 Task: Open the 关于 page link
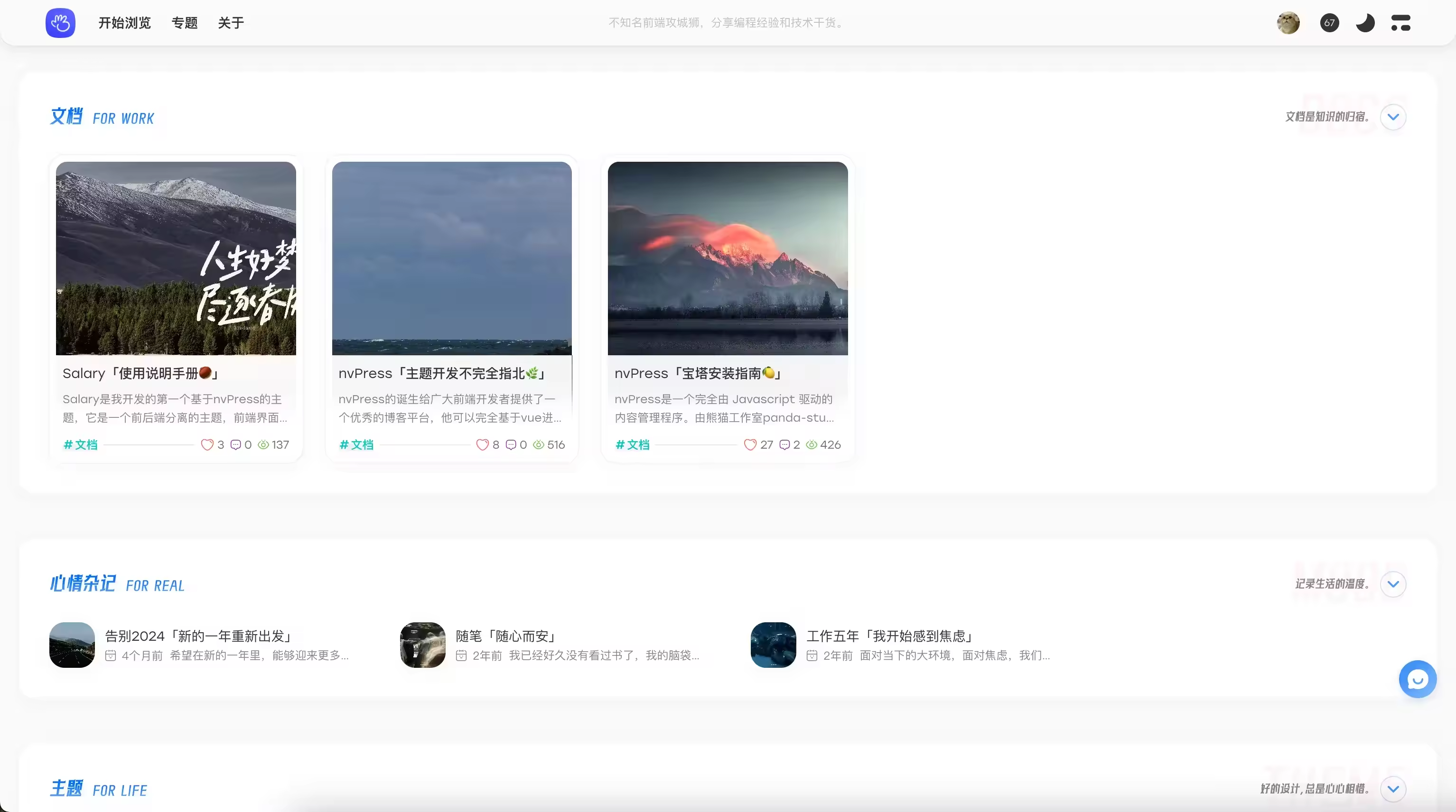coord(231,23)
